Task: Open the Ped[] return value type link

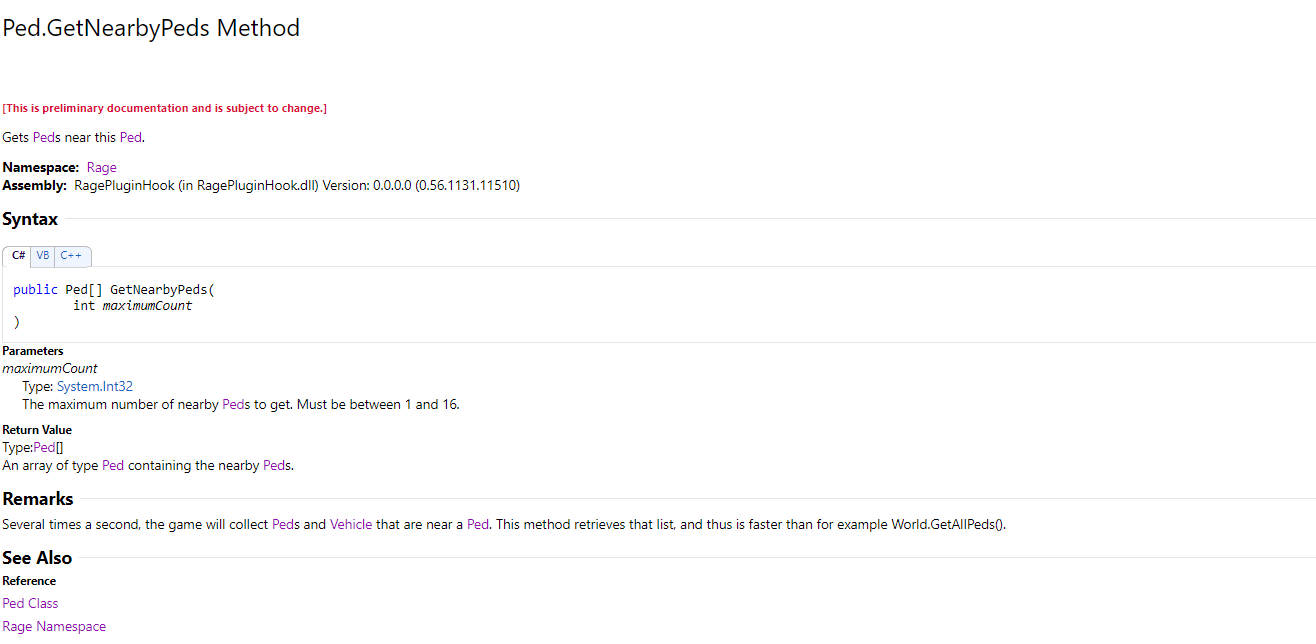Action: click(45, 447)
